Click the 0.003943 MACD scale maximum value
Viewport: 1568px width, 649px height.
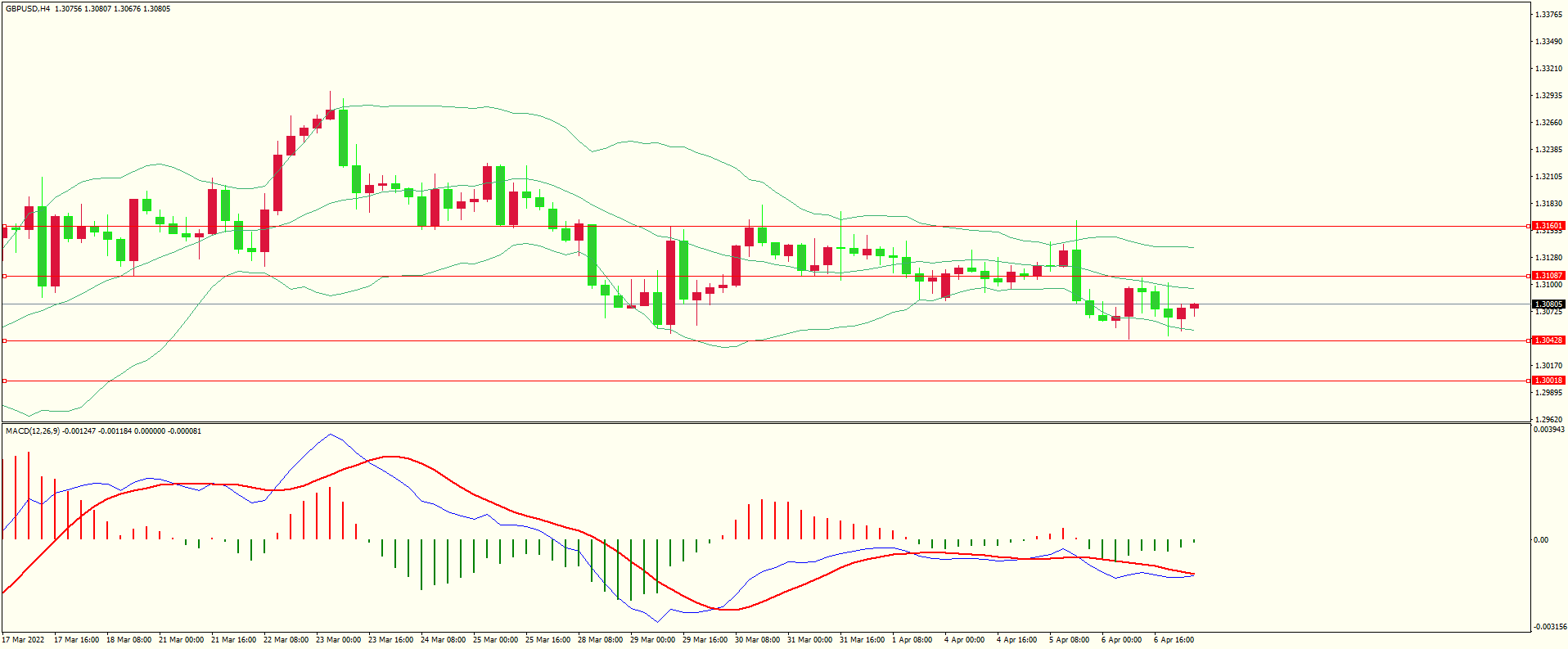click(1548, 430)
